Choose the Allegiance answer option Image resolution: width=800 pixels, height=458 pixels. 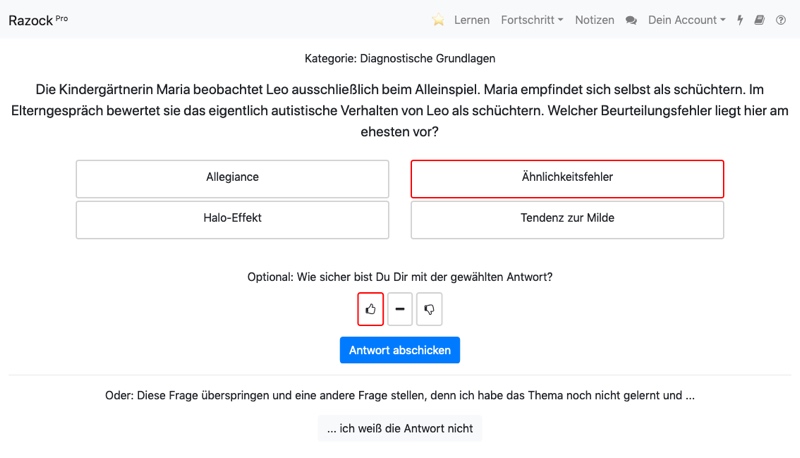coord(232,179)
